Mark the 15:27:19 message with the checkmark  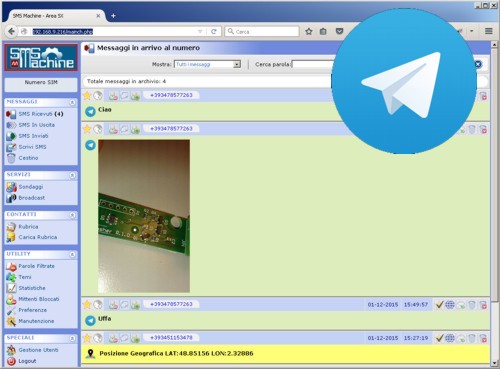439,338
